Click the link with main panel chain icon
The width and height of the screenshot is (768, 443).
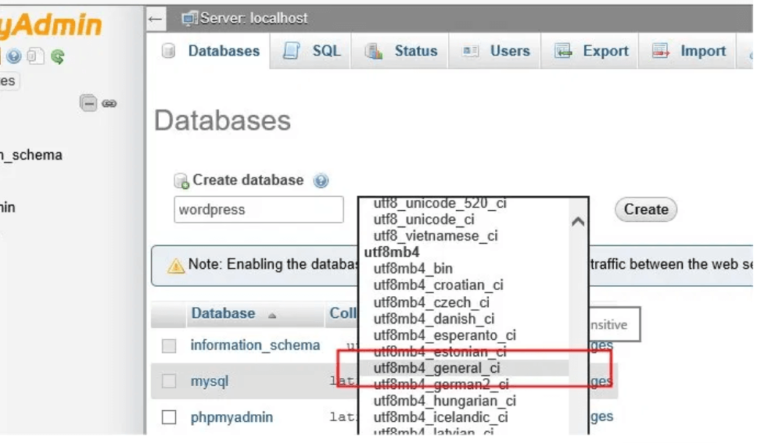tap(109, 103)
